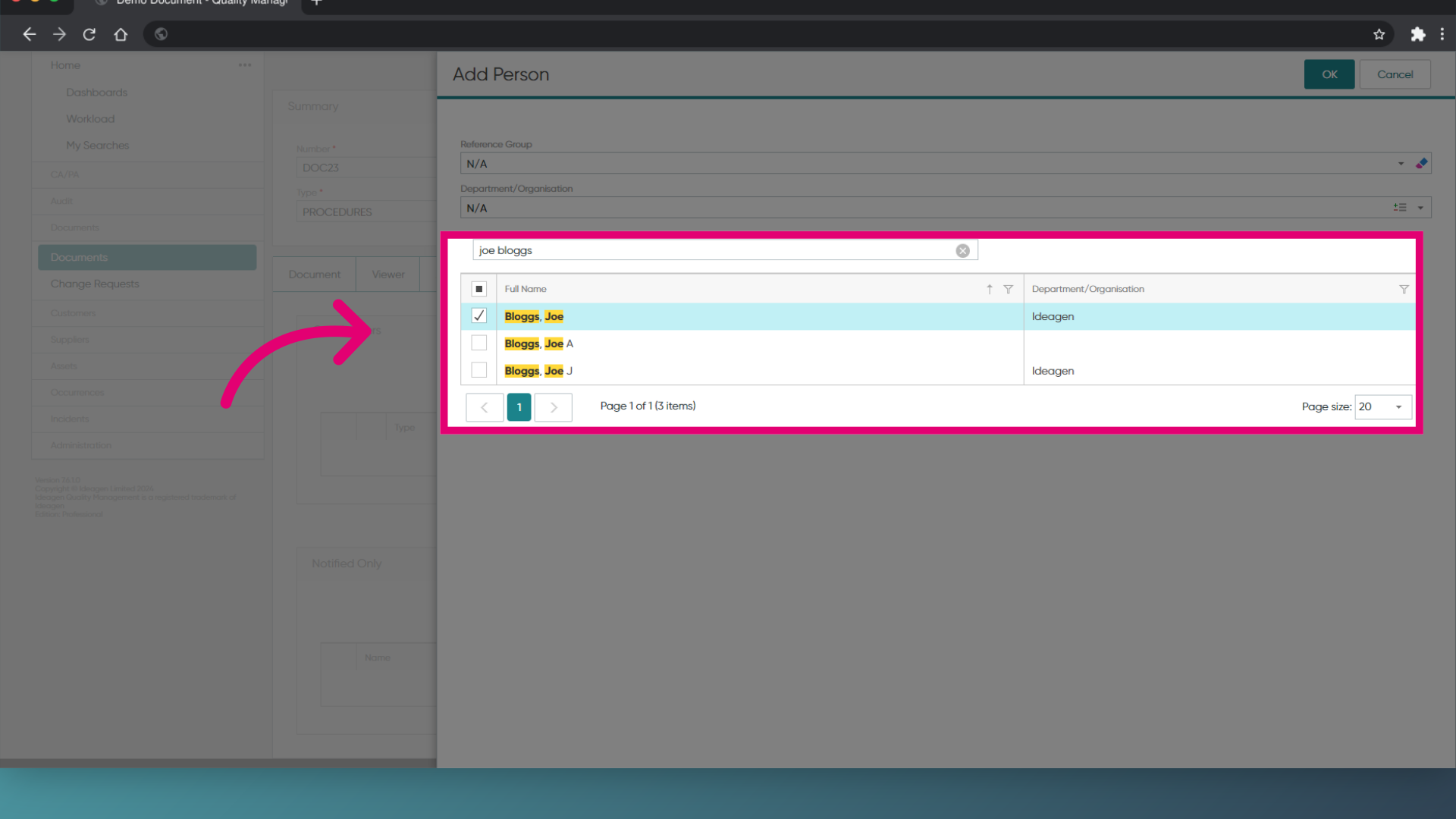Open the Page size dropdown
Image resolution: width=1456 pixels, height=819 pixels.
click(1383, 406)
